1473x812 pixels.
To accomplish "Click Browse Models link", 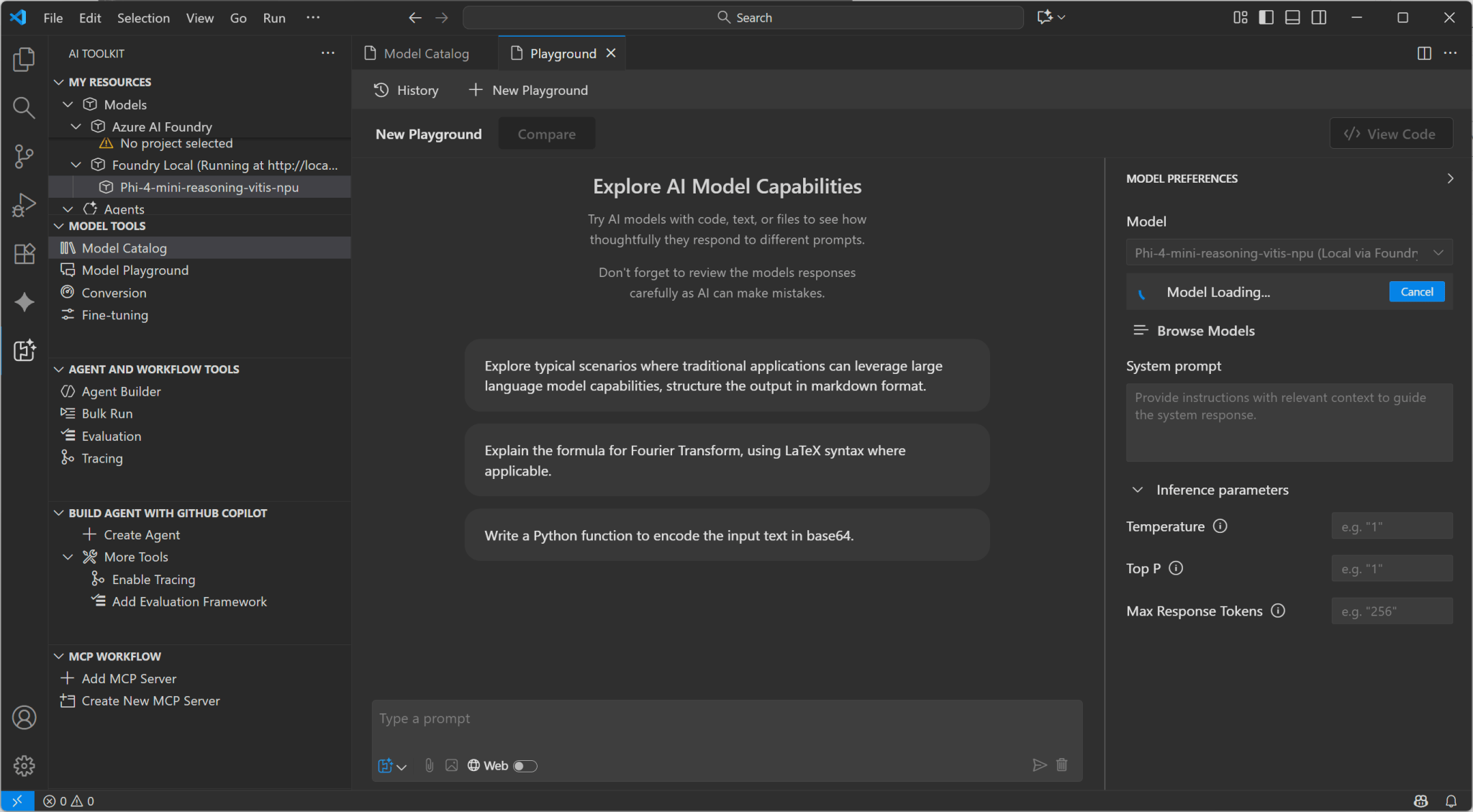I will (x=1195, y=331).
